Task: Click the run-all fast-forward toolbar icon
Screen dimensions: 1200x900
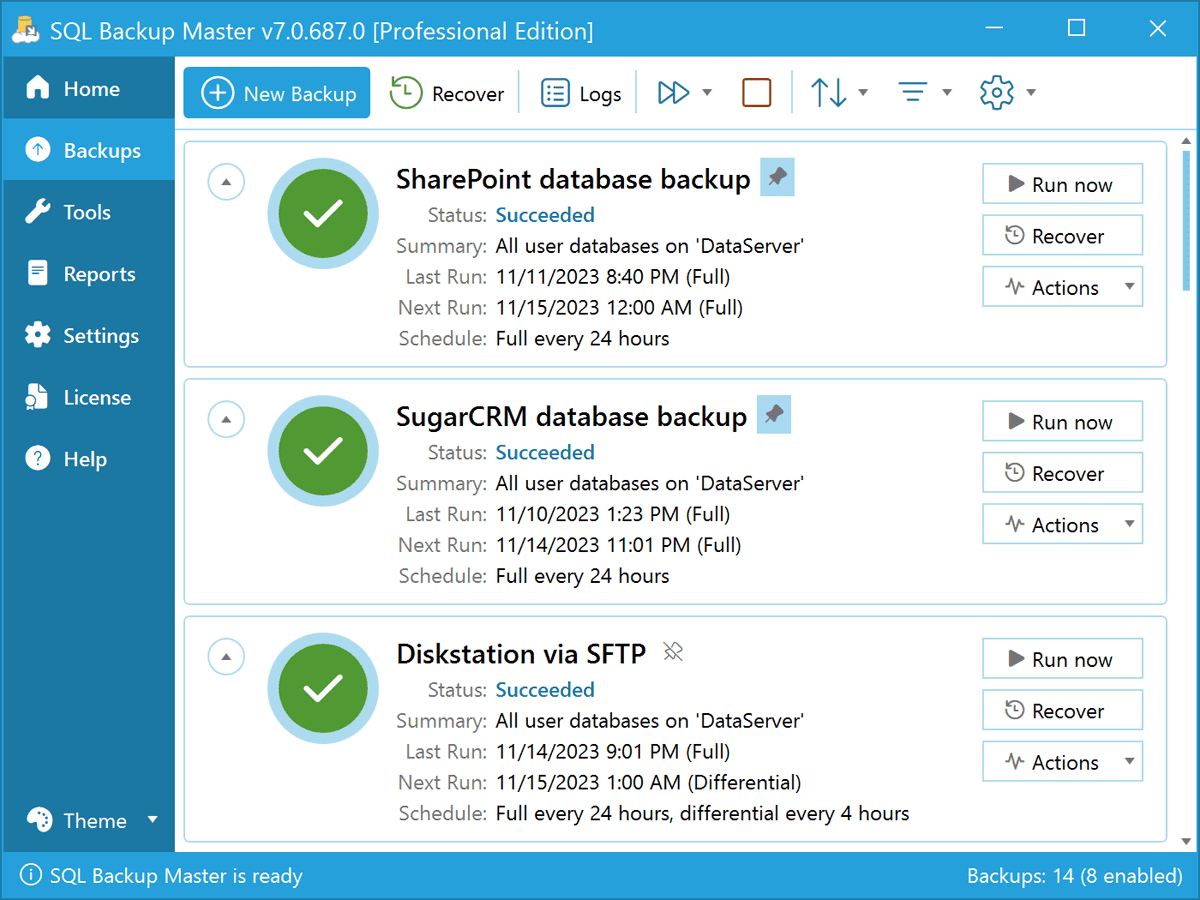Action: pos(674,93)
